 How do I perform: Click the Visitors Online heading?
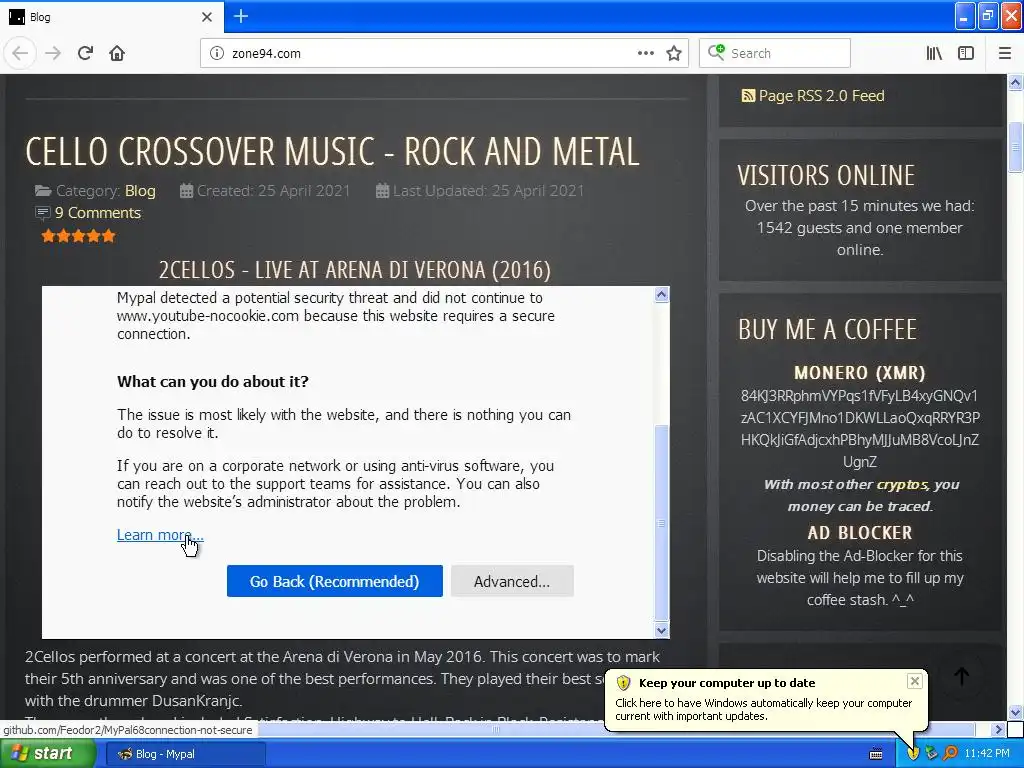pos(826,176)
